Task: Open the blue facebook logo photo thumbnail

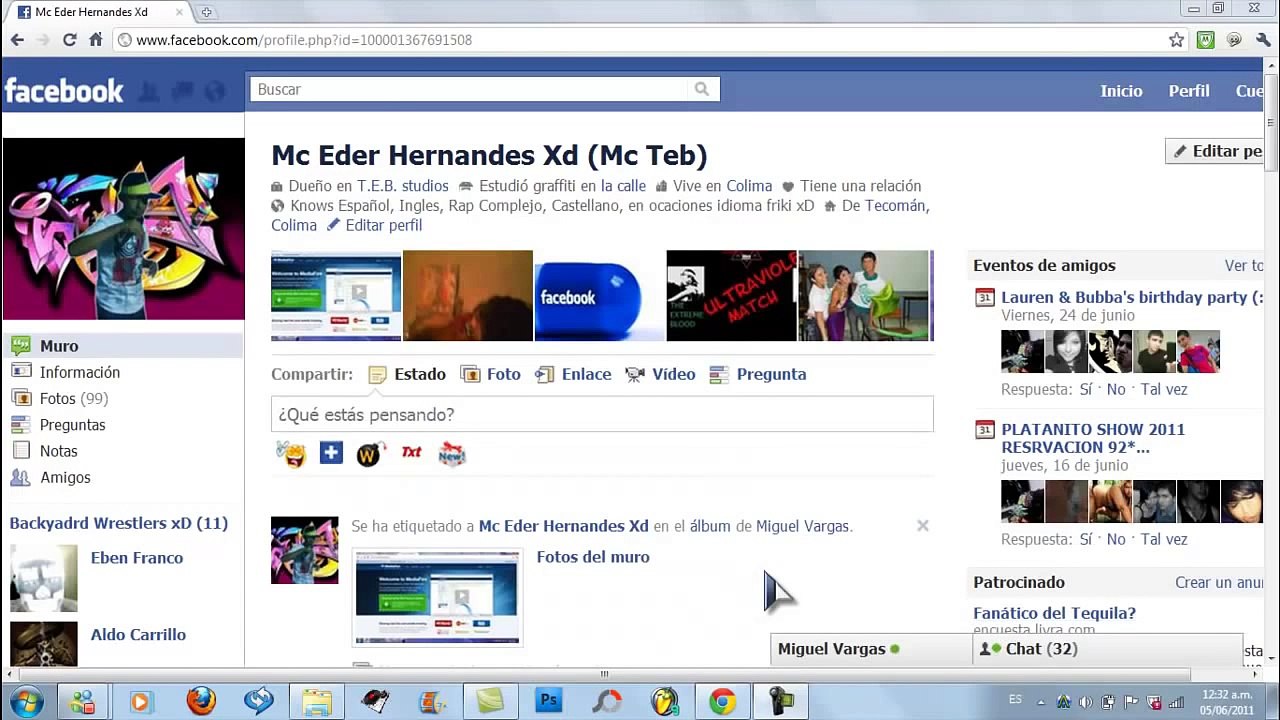Action: click(599, 296)
